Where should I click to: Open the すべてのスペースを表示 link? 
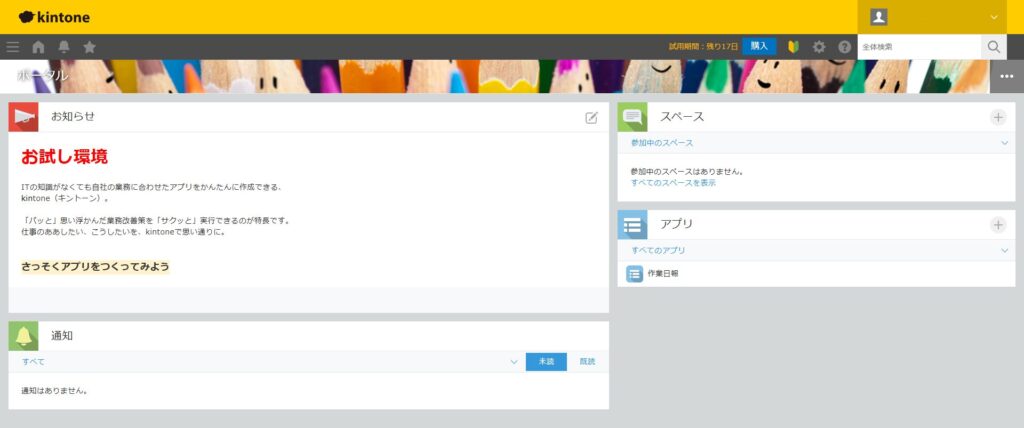point(673,183)
